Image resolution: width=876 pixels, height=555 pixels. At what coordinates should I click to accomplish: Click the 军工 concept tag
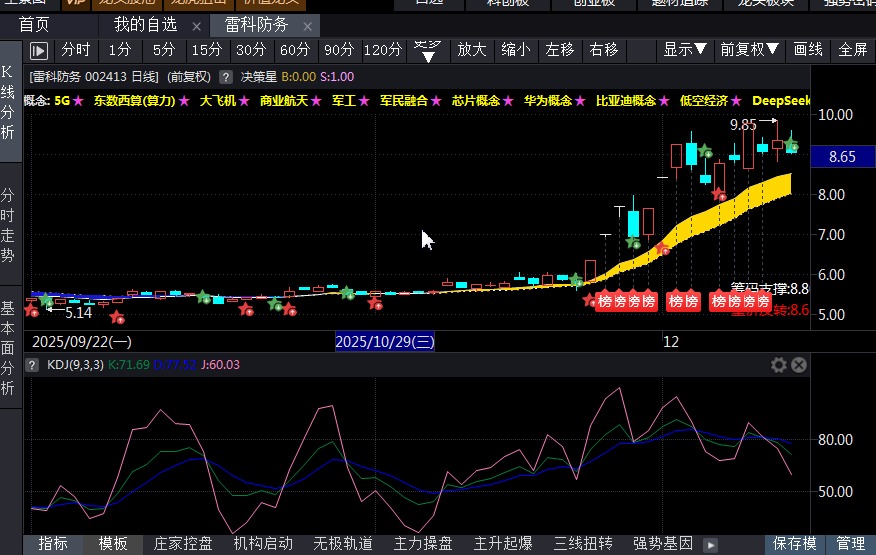tap(344, 101)
